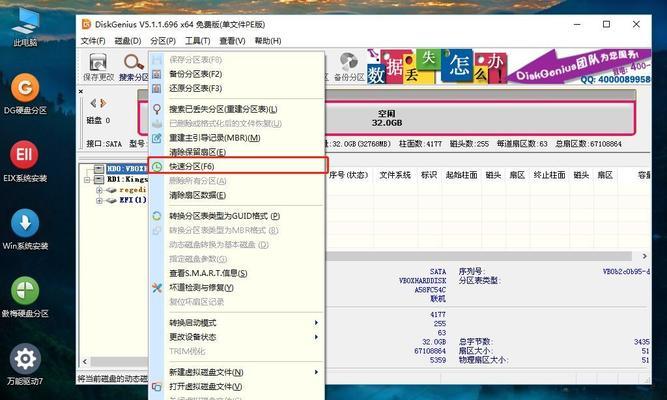The image size is (667, 400).
Task: Expand the regedi partition tree node
Action: [99, 190]
